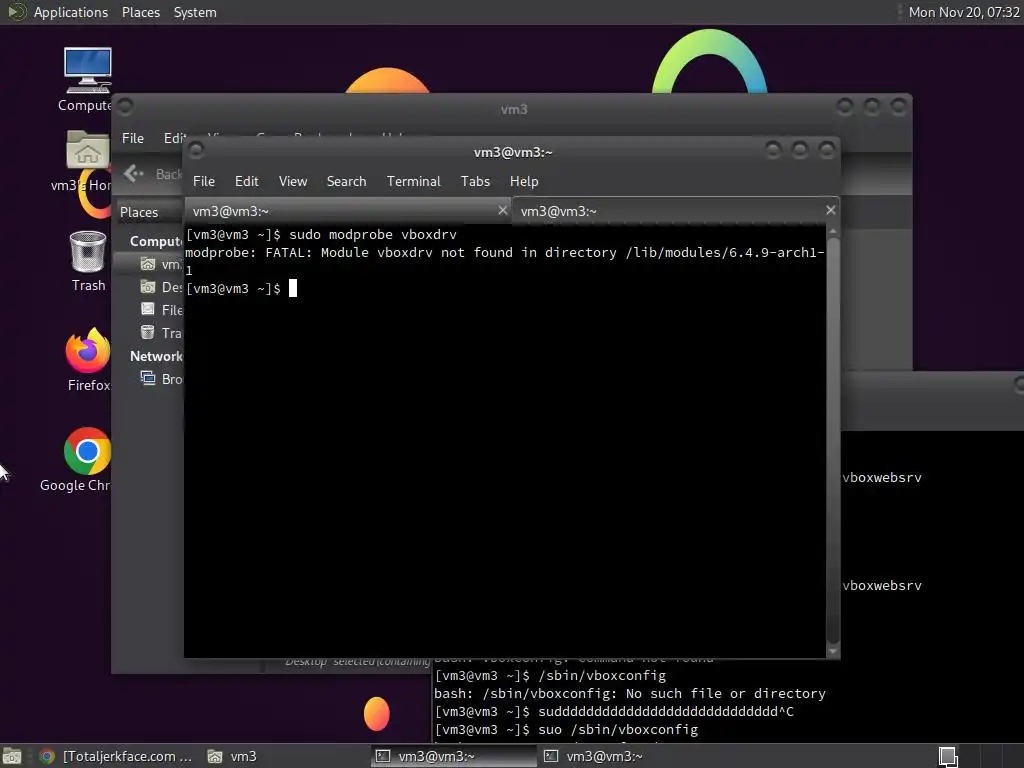Click the terminal vertical scrollbar
The image size is (1024, 768).
833,439
